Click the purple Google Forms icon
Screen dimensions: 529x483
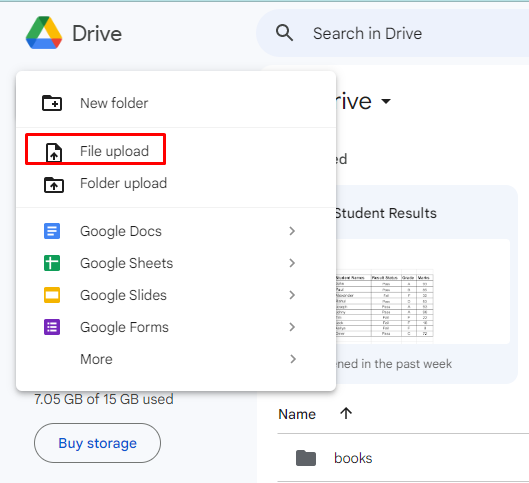[x=52, y=327]
